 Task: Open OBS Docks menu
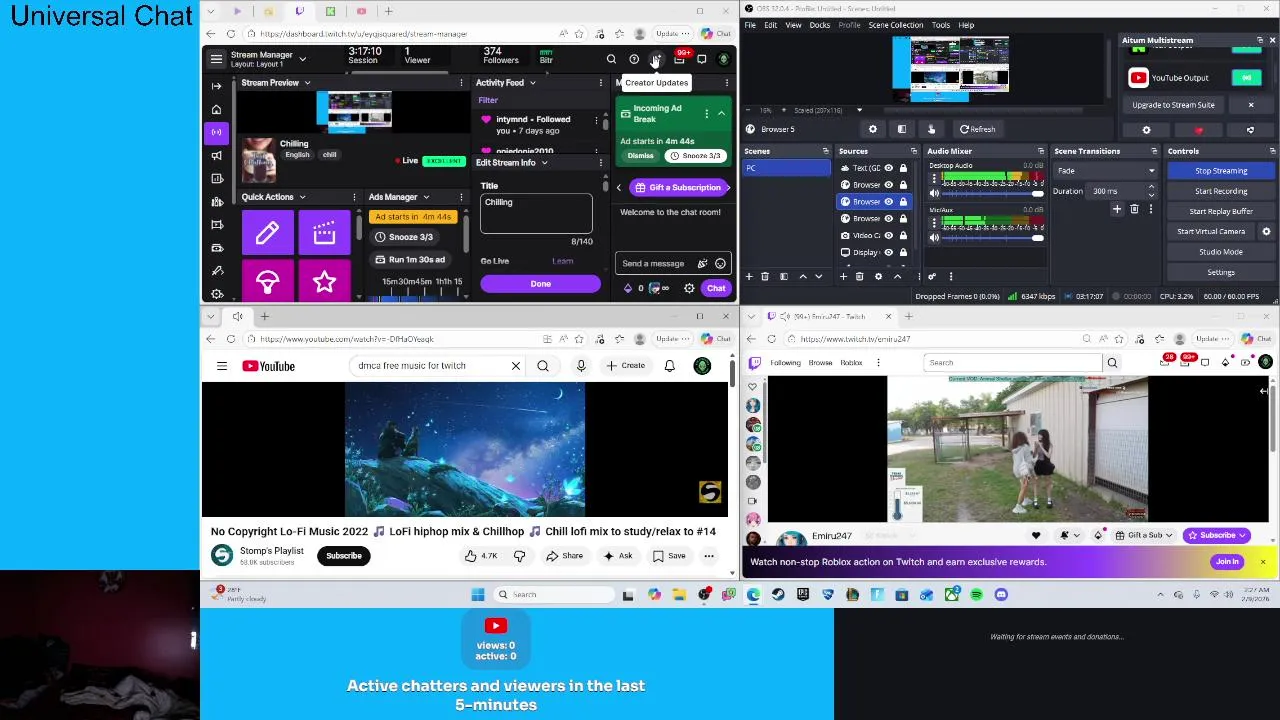click(x=820, y=25)
